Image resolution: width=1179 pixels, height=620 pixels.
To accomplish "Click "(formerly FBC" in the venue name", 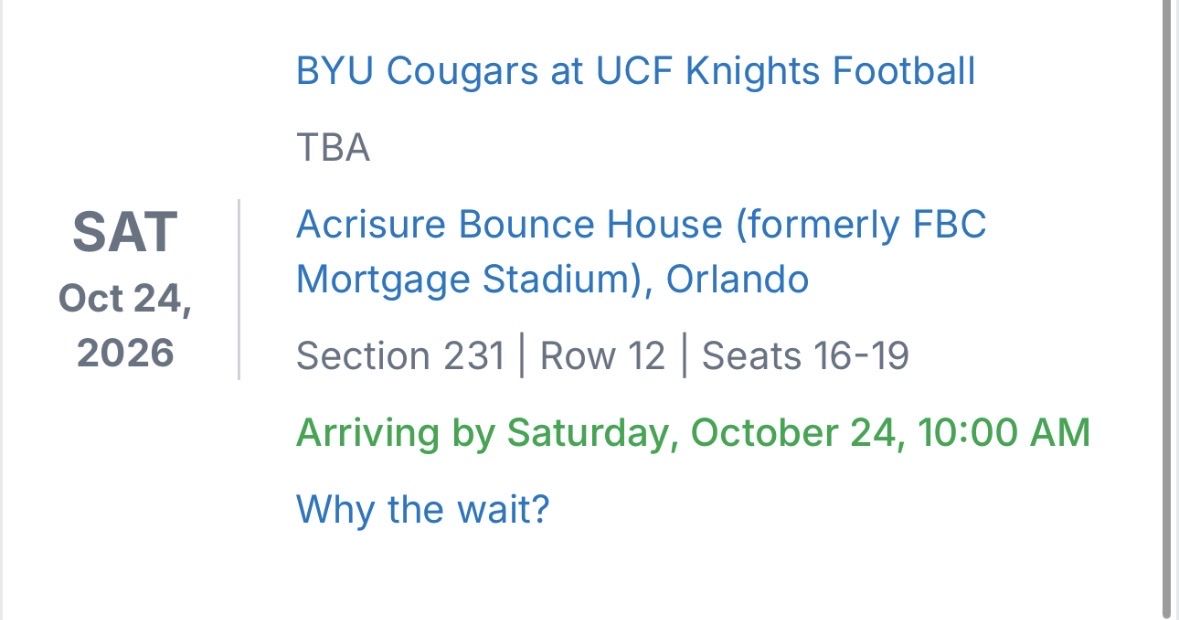I will point(860,225).
